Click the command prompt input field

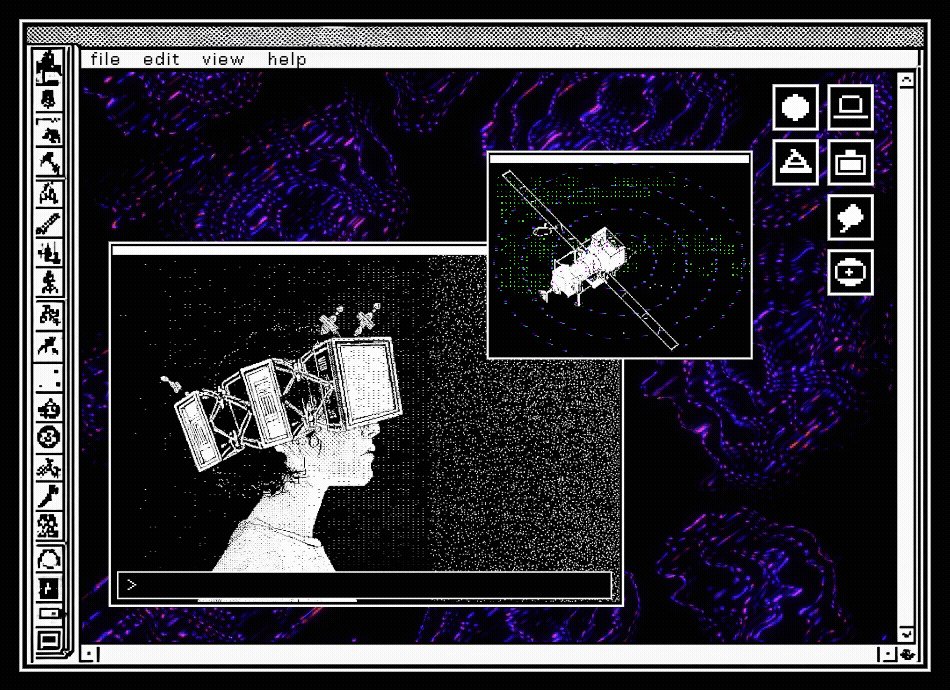click(x=364, y=585)
